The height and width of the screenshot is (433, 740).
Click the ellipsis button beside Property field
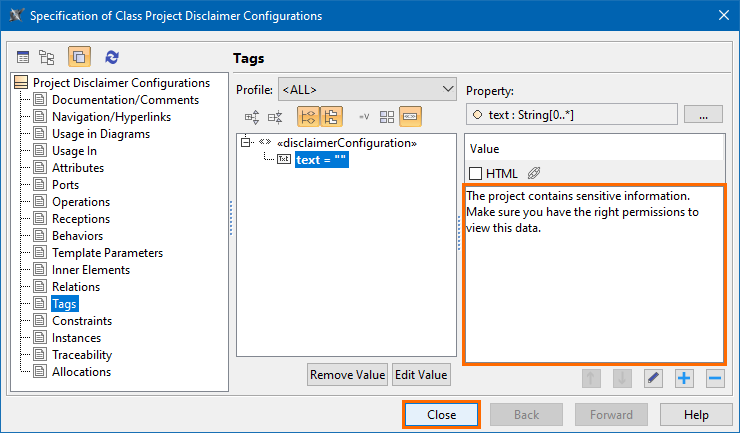(703, 115)
